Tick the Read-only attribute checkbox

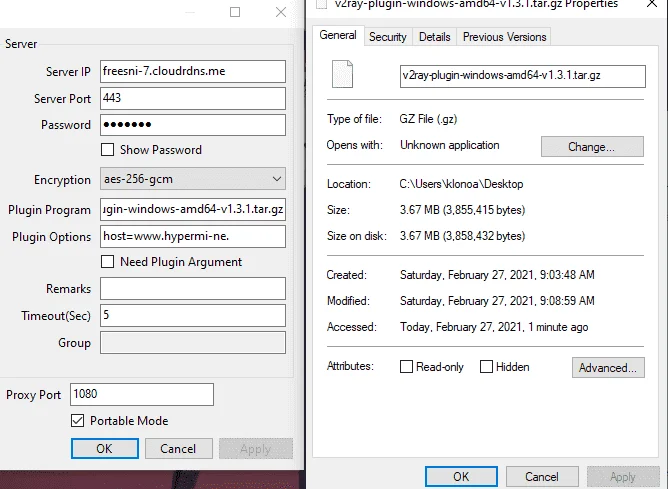(x=406, y=367)
